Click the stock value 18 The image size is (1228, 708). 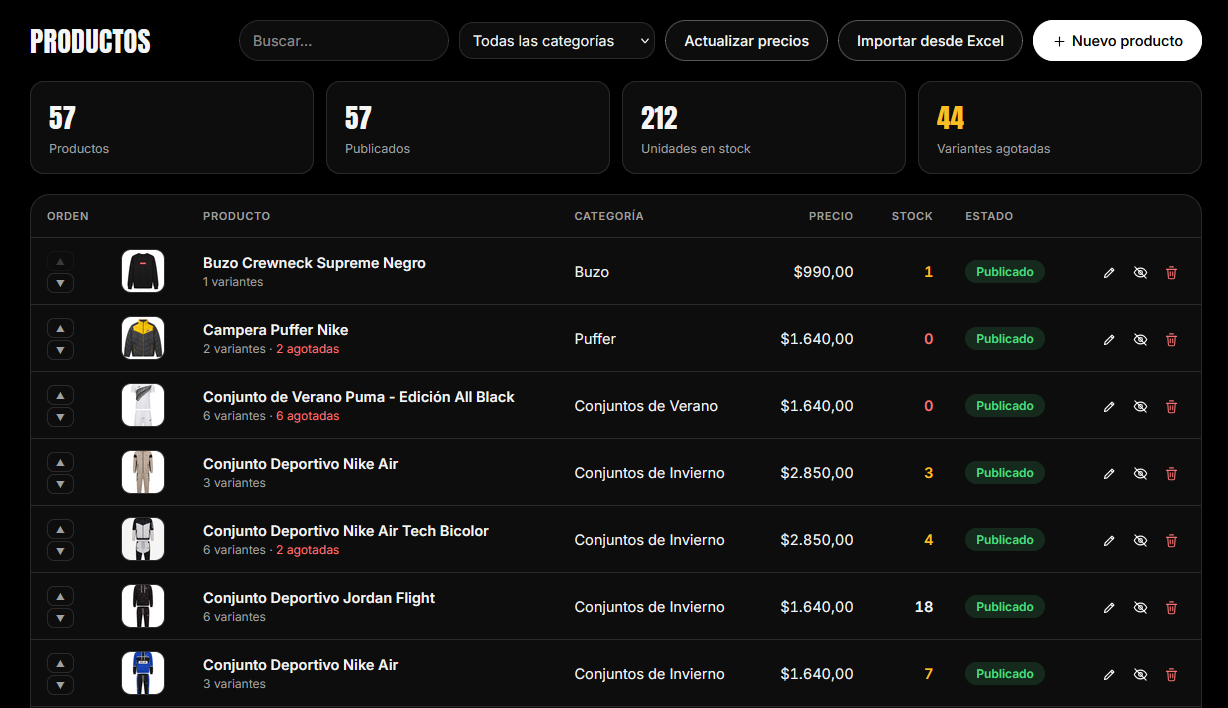pos(924,607)
